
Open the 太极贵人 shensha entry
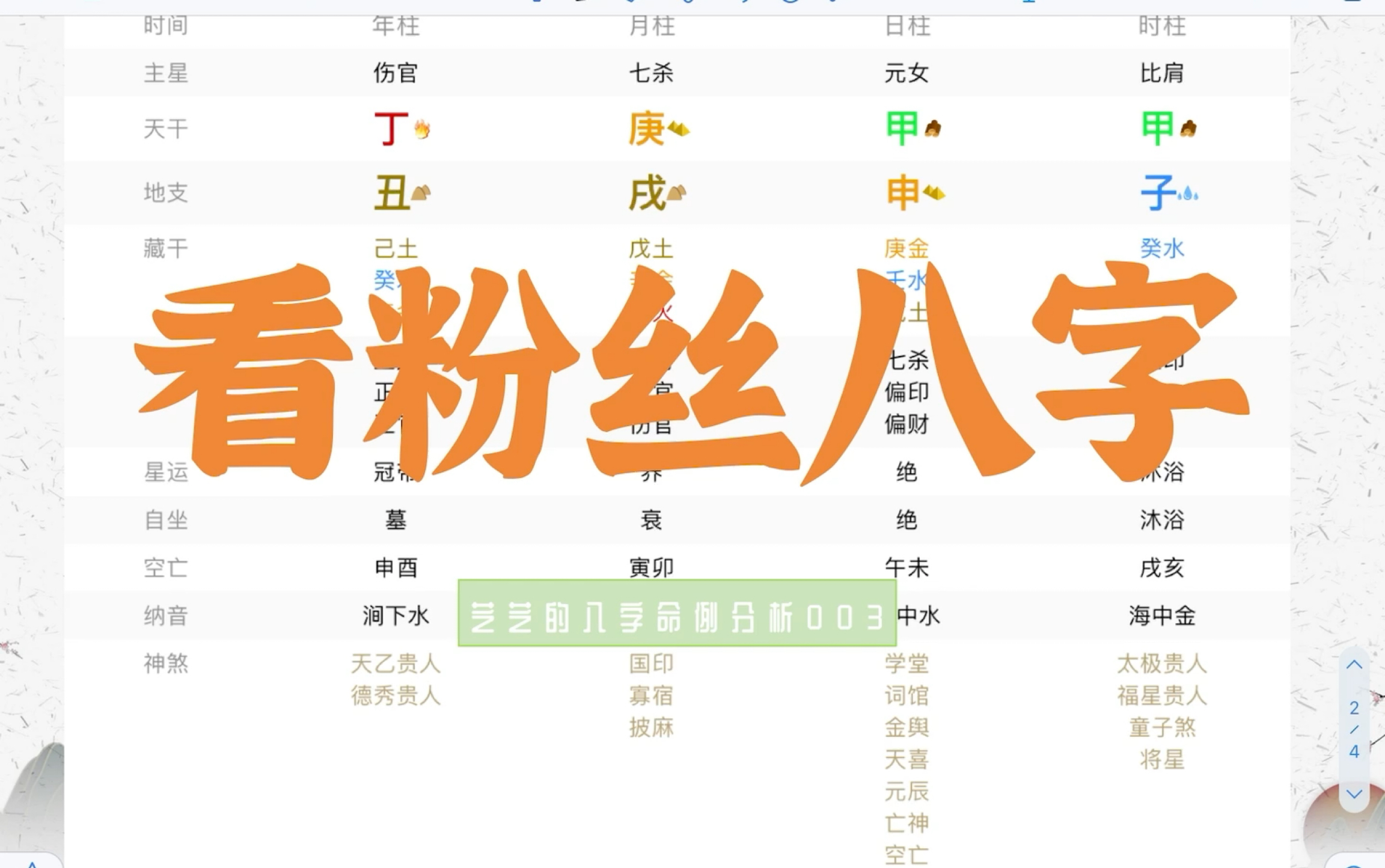point(1162,664)
